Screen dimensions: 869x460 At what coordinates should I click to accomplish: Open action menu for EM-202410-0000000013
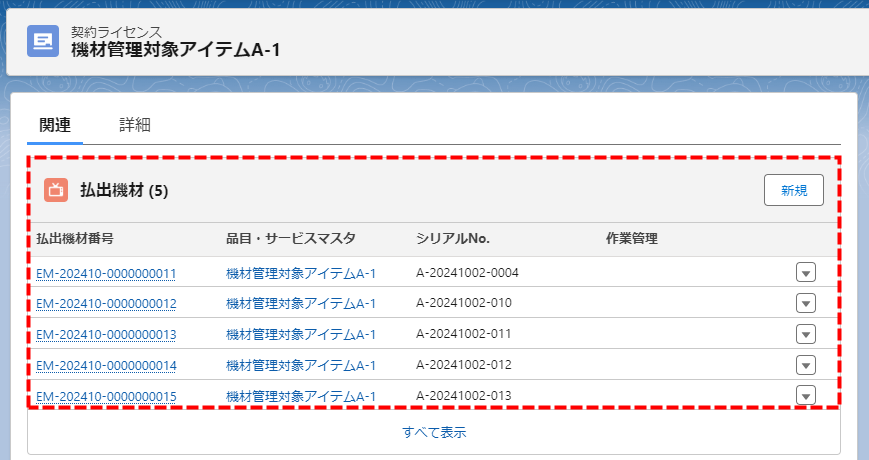[x=806, y=334]
